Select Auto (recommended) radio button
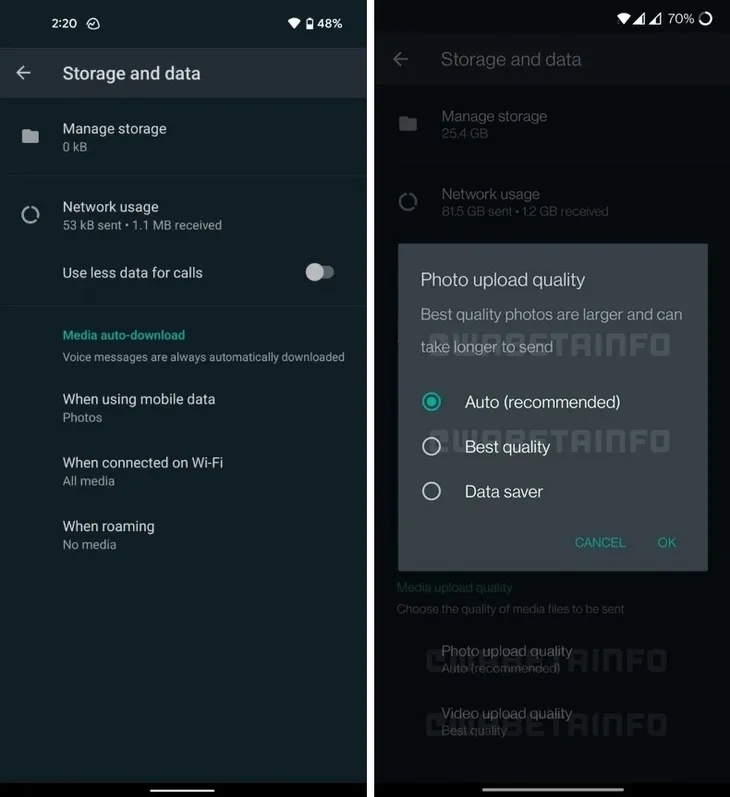730x797 pixels. tap(432, 402)
